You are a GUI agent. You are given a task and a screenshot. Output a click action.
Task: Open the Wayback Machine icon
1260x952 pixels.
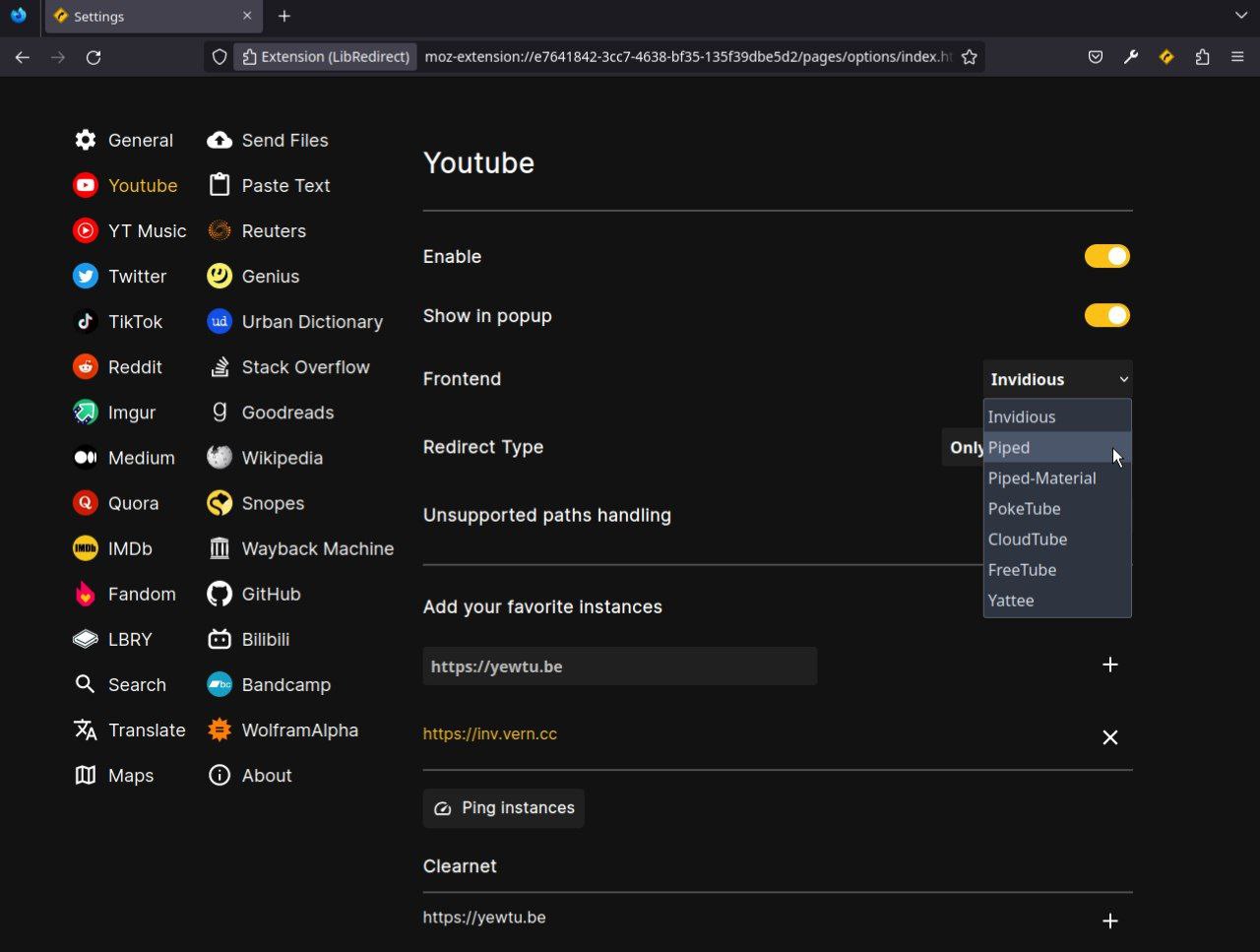pos(220,548)
